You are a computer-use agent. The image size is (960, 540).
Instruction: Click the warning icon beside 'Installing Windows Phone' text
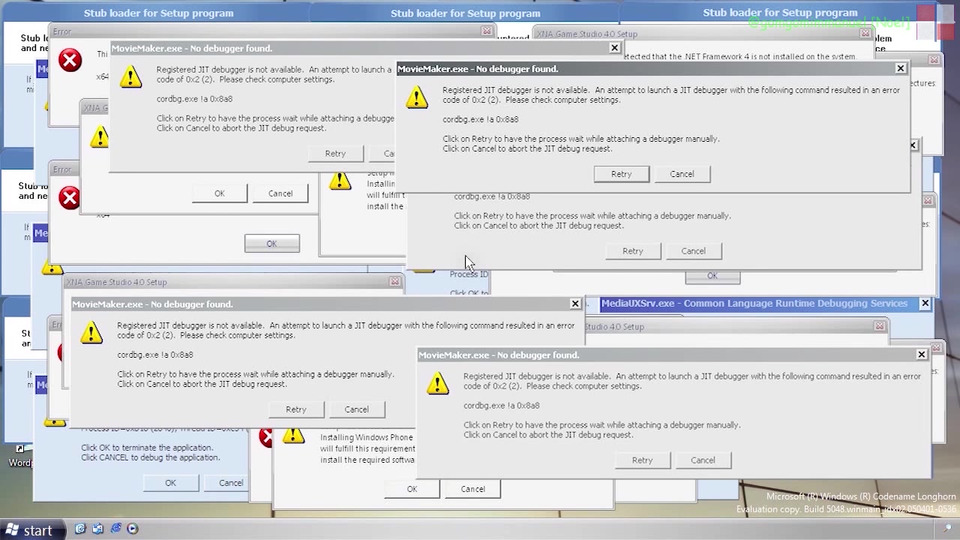[x=293, y=436]
